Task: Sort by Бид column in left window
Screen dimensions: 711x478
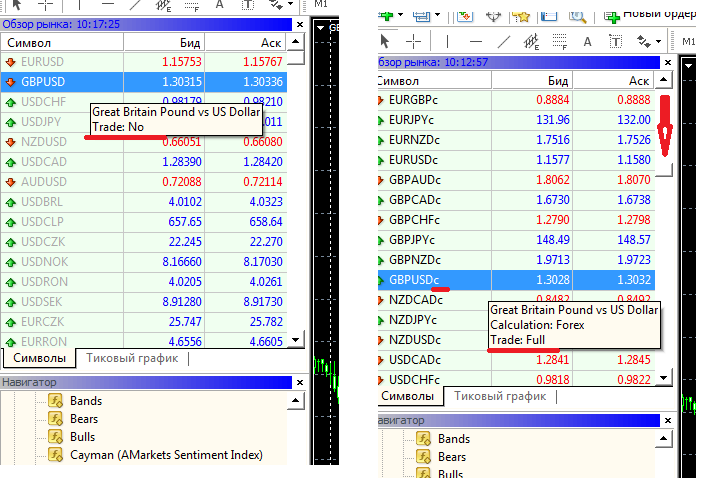Action: click(164, 43)
